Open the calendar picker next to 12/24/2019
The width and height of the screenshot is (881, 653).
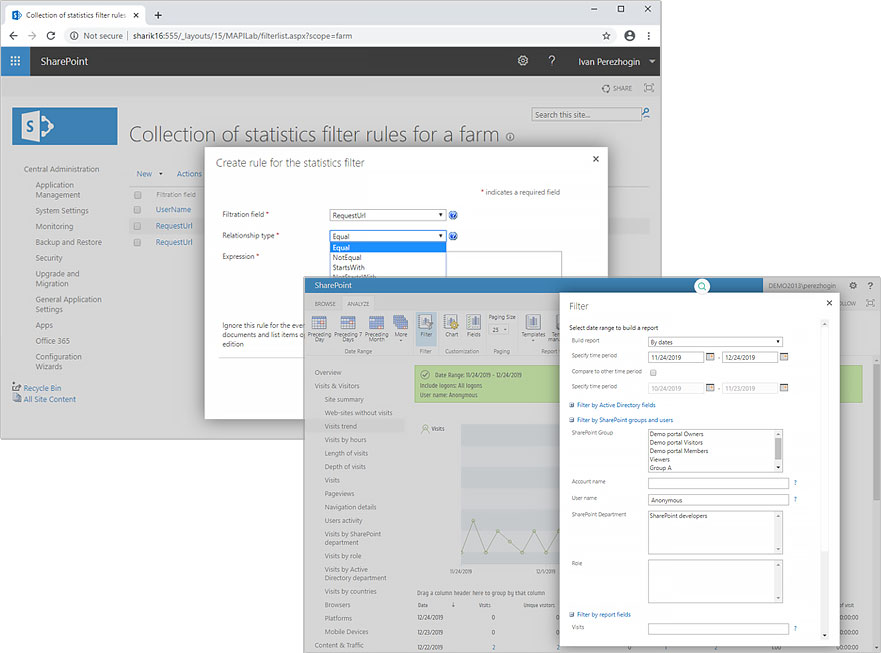(784, 357)
